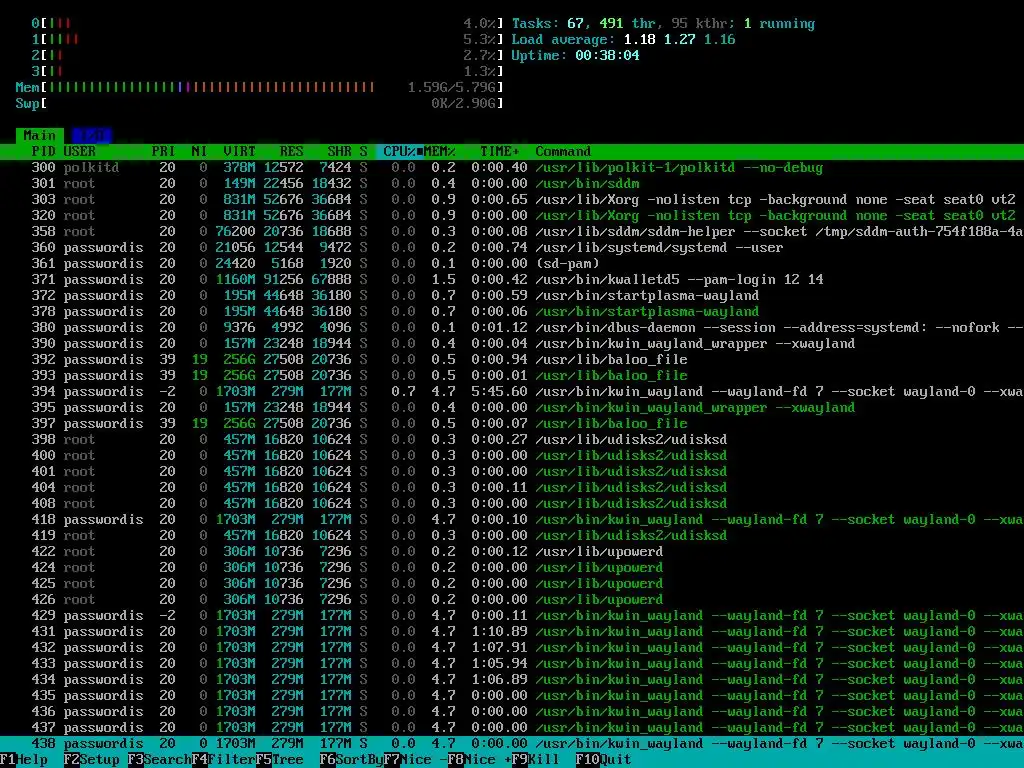Image resolution: width=1024 pixels, height=768 pixels.
Task: Select the kwalletd5 process PID 371
Action: coord(512,280)
